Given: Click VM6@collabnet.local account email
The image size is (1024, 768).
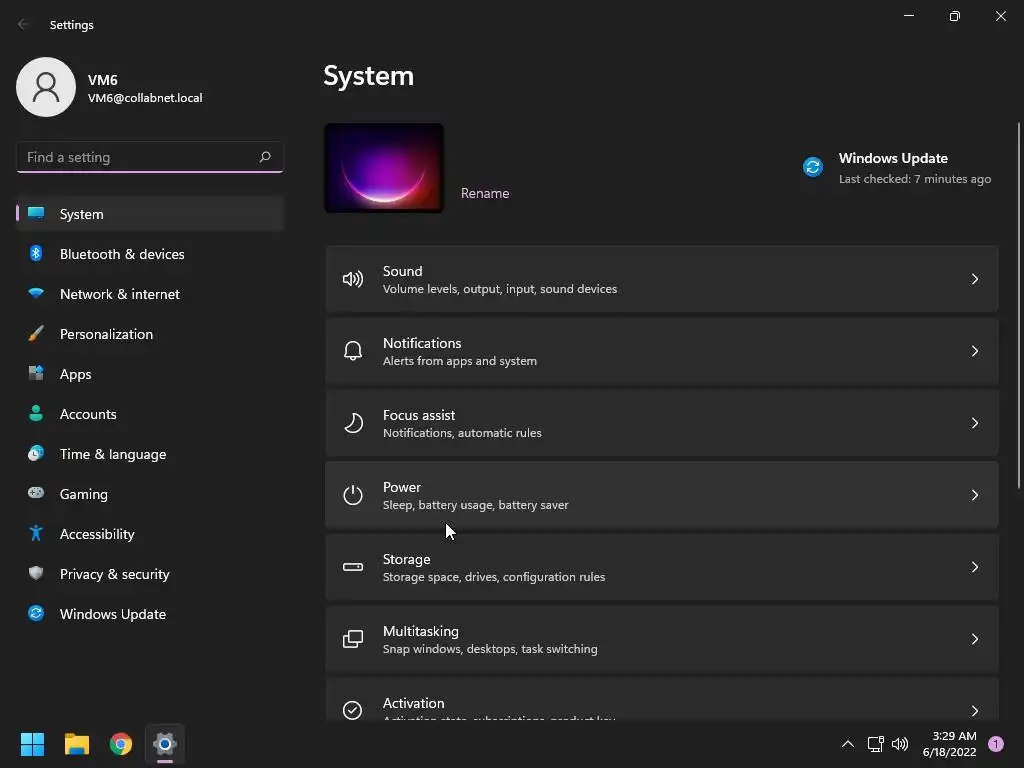Looking at the screenshot, I should click(145, 98).
